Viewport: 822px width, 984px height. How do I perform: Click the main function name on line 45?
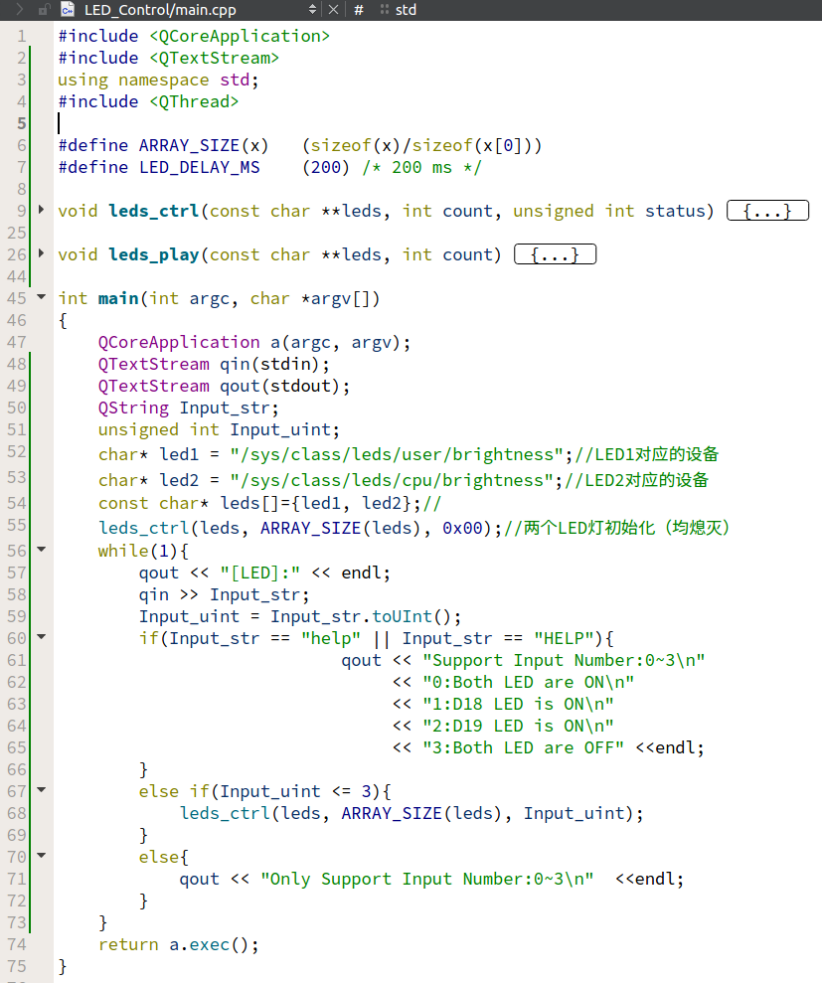click(118, 299)
